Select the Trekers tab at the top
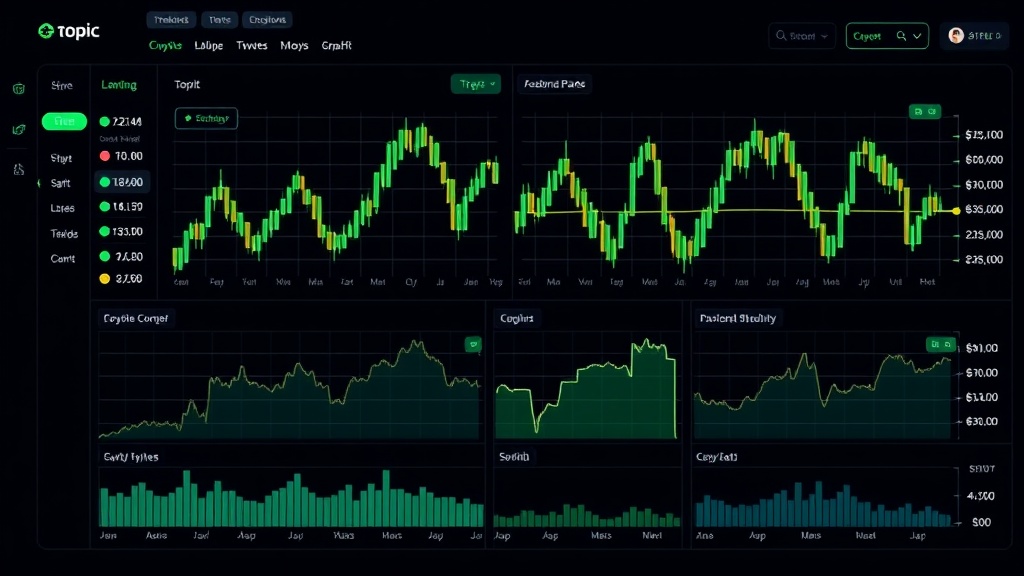The width and height of the screenshot is (1024, 576). coord(171,20)
